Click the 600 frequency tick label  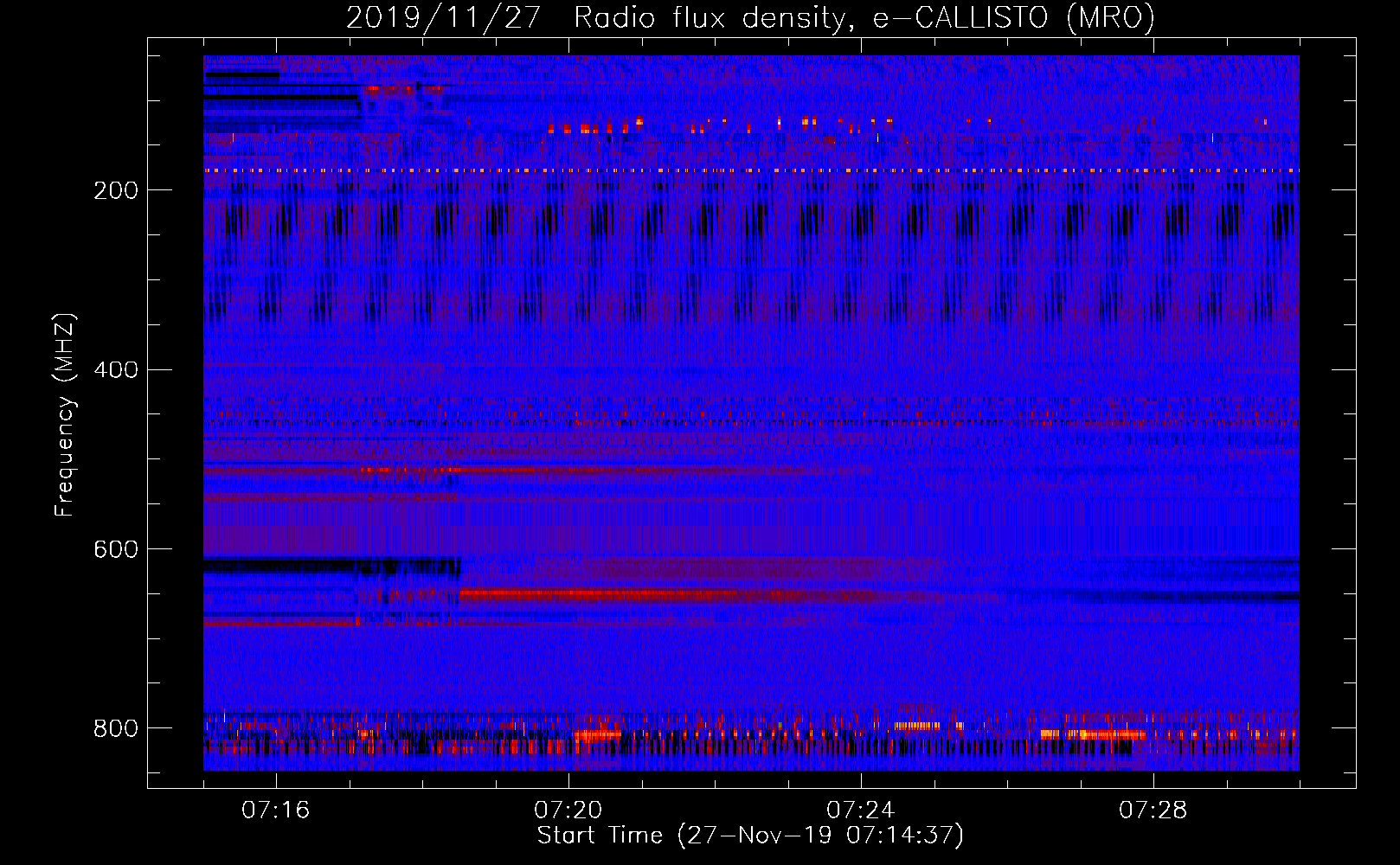click(x=115, y=549)
